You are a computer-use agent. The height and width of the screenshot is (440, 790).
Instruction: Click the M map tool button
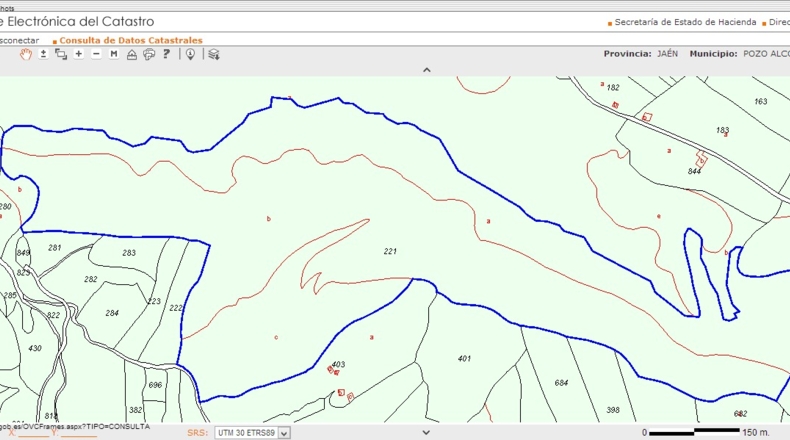point(114,54)
